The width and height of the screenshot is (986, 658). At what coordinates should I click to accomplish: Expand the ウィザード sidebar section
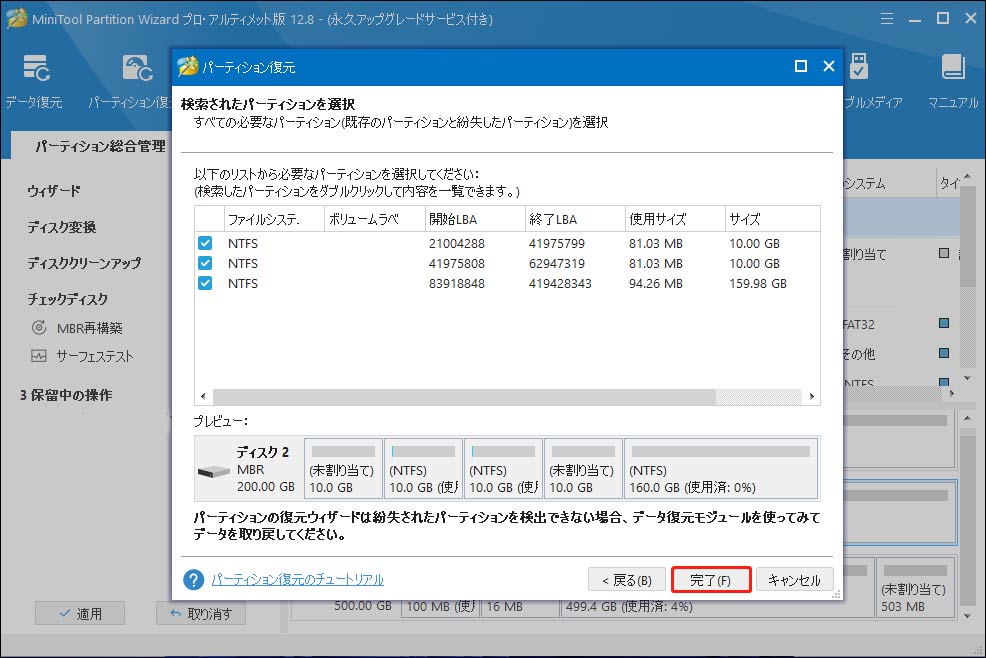54,191
